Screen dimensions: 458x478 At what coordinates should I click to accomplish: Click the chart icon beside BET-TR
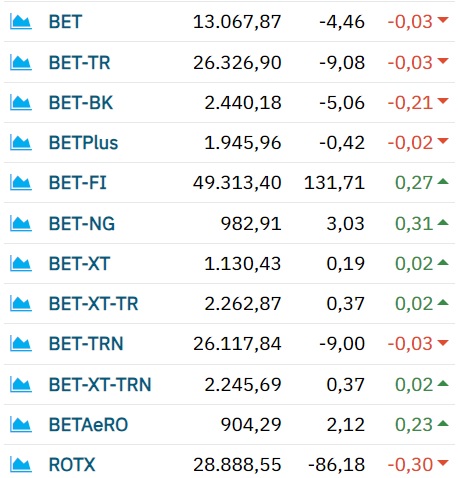point(21,63)
